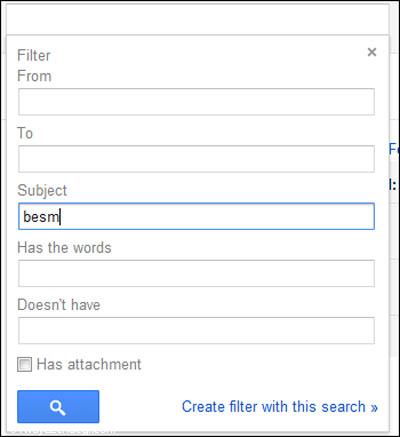Click the Doesn't have label
400x437 pixels.
point(59,305)
